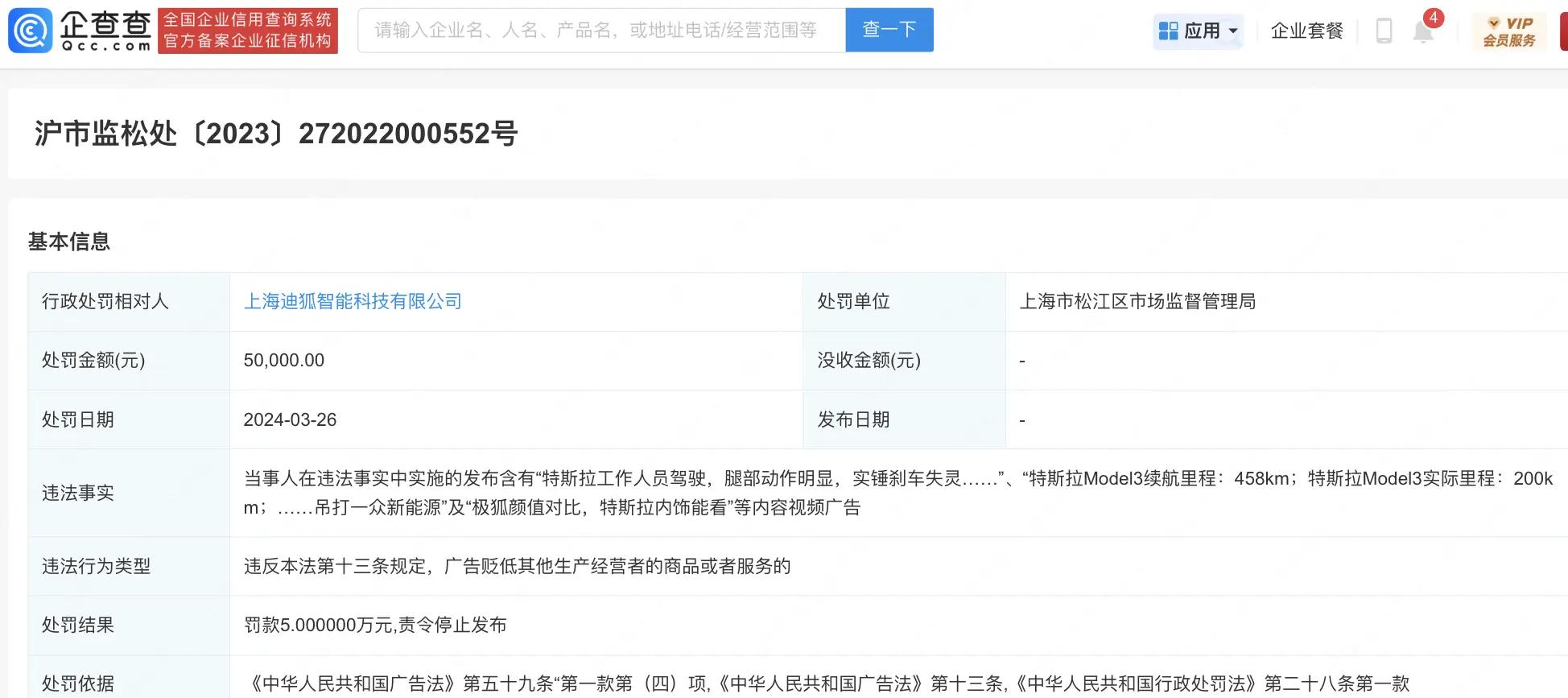Select the 中华人民共和国广告法 legal basis text
The height and width of the screenshot is (698, 1568).
click(827, 684)
